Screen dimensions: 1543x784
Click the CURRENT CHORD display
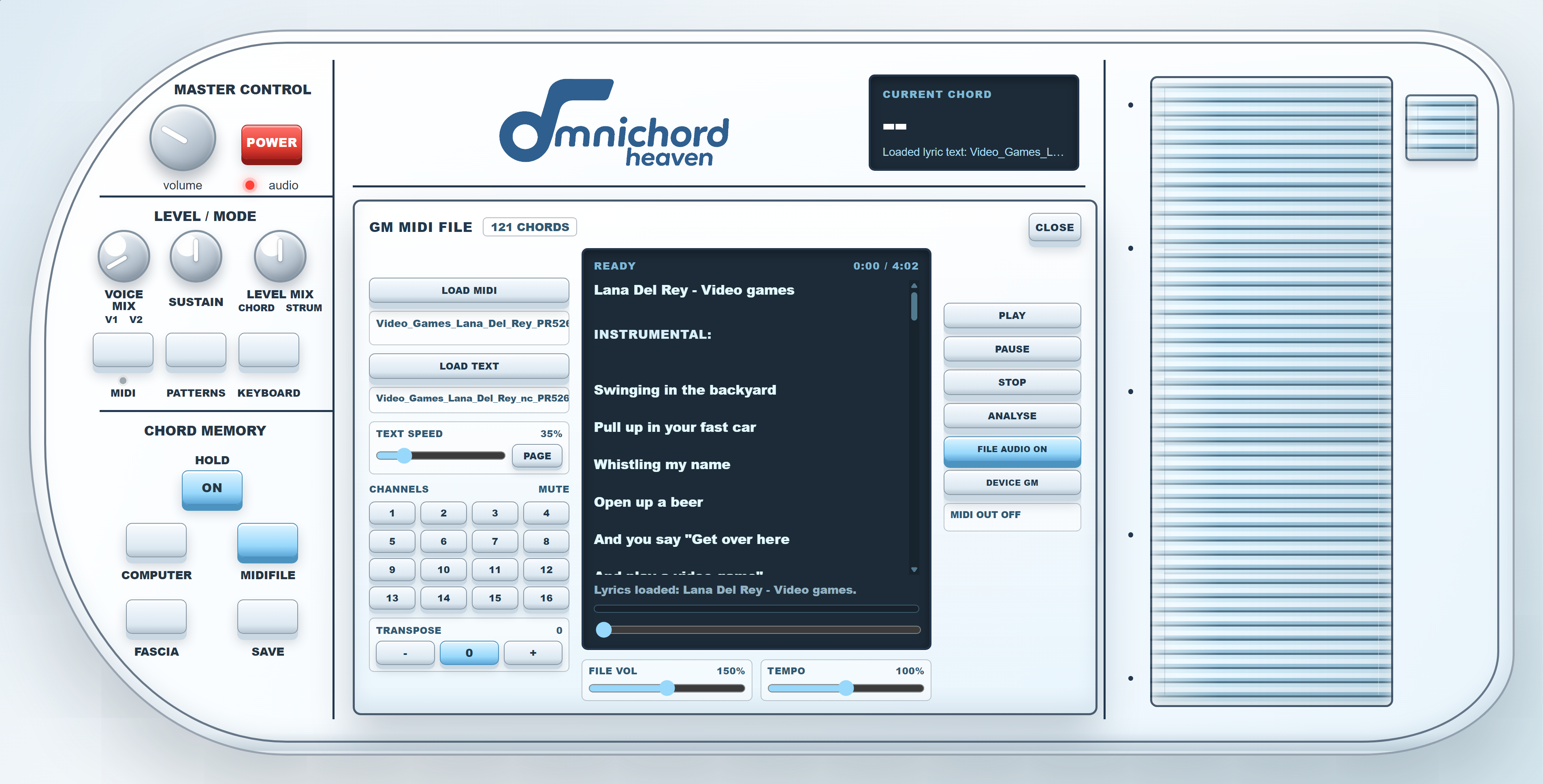973,123
